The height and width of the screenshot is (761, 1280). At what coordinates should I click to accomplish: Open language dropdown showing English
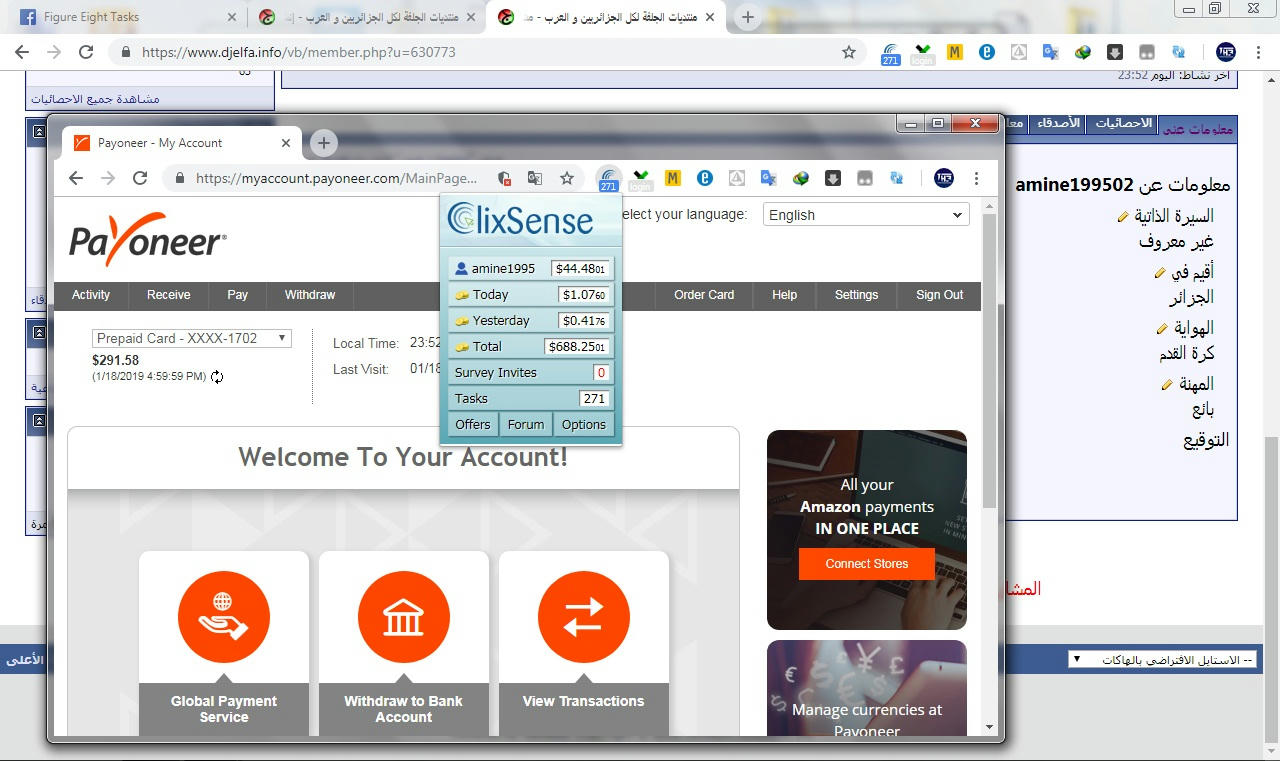[866, 214]
